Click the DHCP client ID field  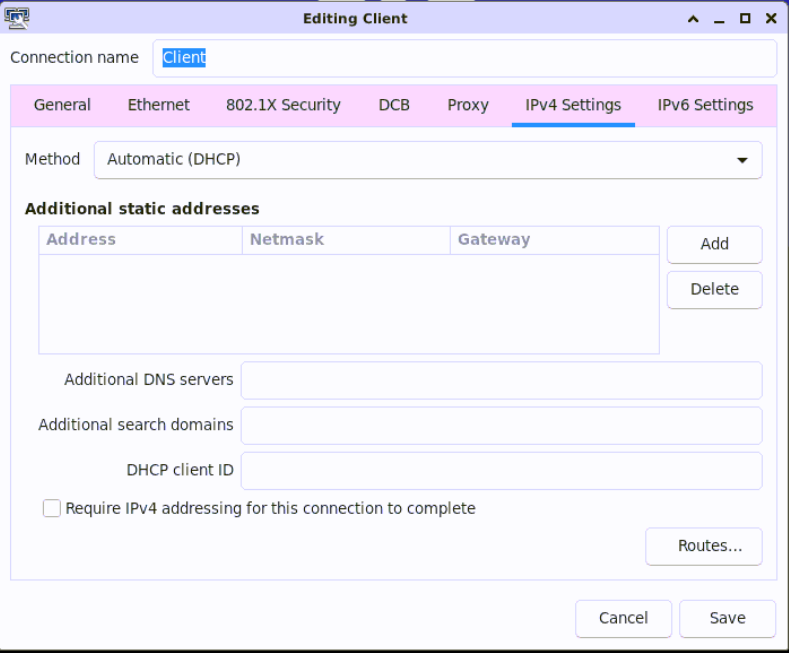tap(501, 470)
